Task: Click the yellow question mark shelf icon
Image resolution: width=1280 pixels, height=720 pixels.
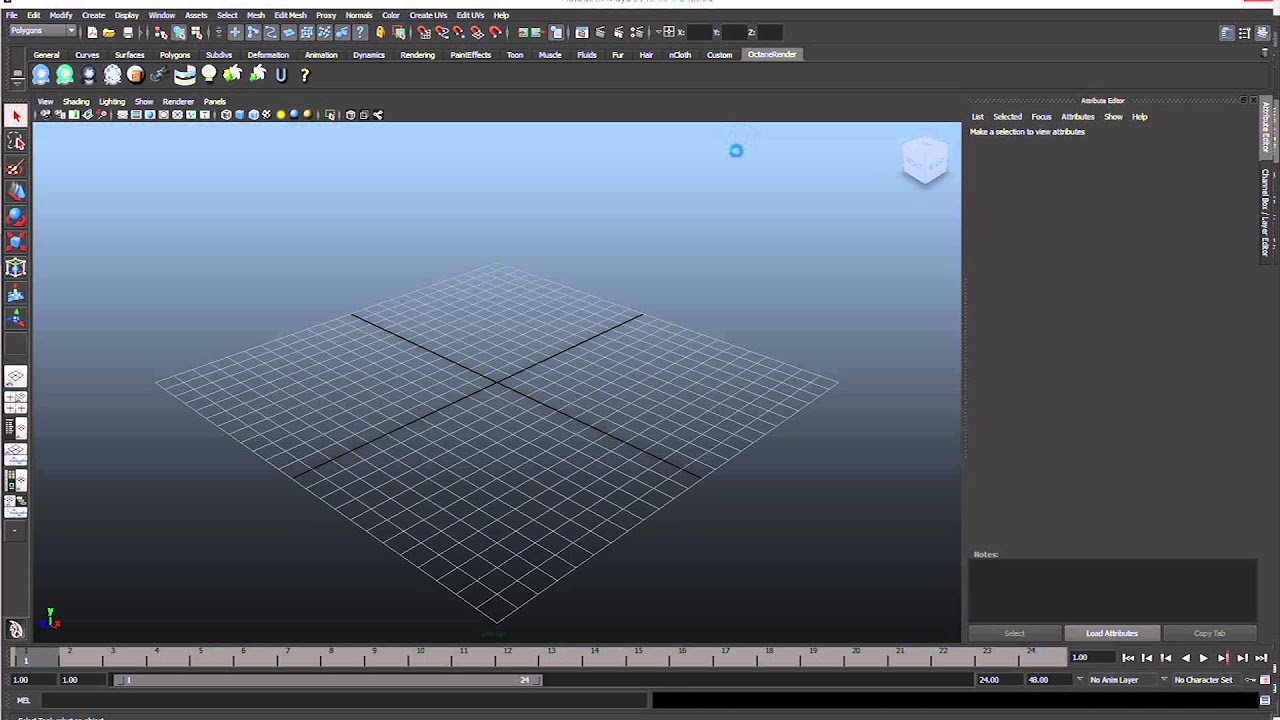Action: click(x=305, y=74)
